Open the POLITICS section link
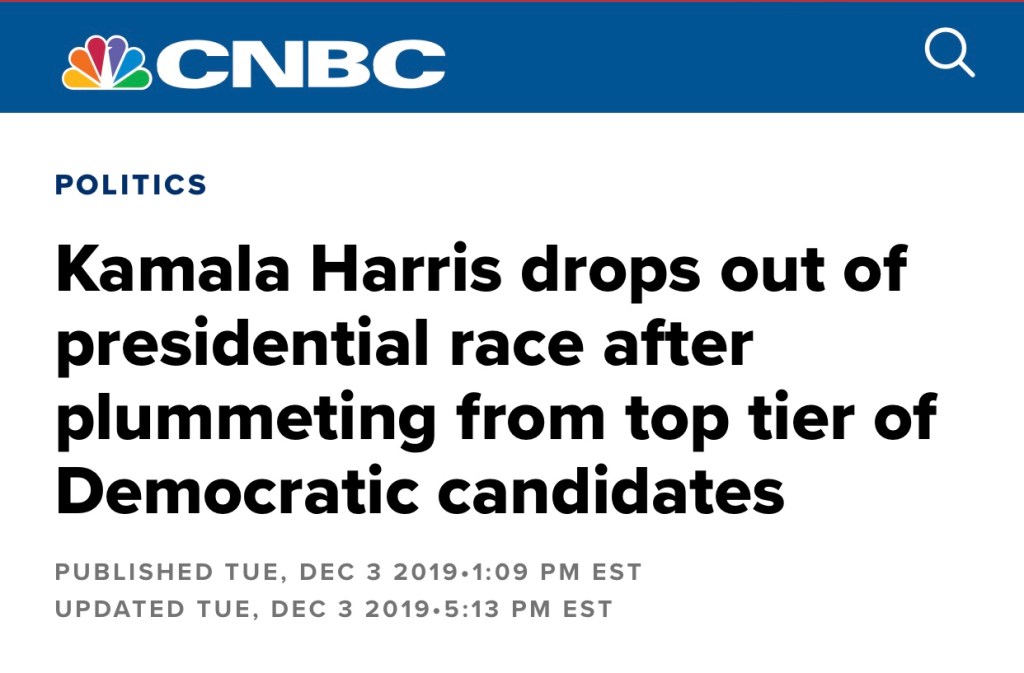 pyautogui.click(x=131, y=185)
